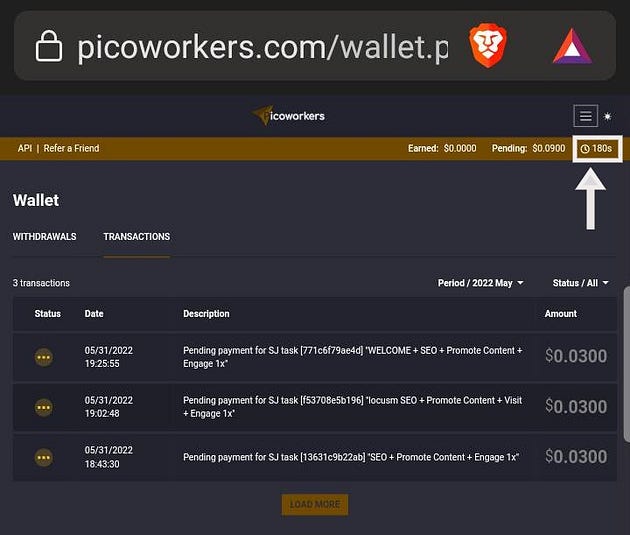Click the date 05/31/2022 19:02:48
The width and height of the screenshot is (630, 535).
point(108,407)
